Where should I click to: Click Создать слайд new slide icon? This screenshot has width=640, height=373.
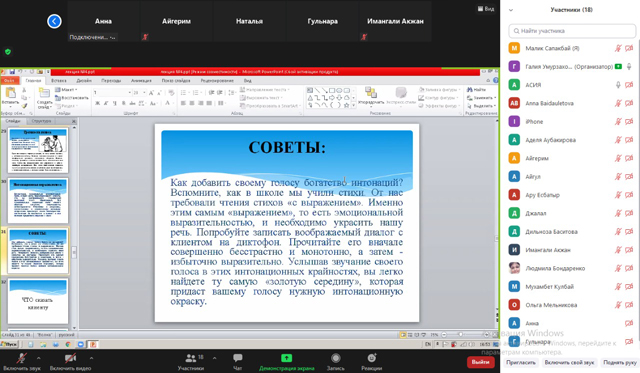[x=43, y=93]
